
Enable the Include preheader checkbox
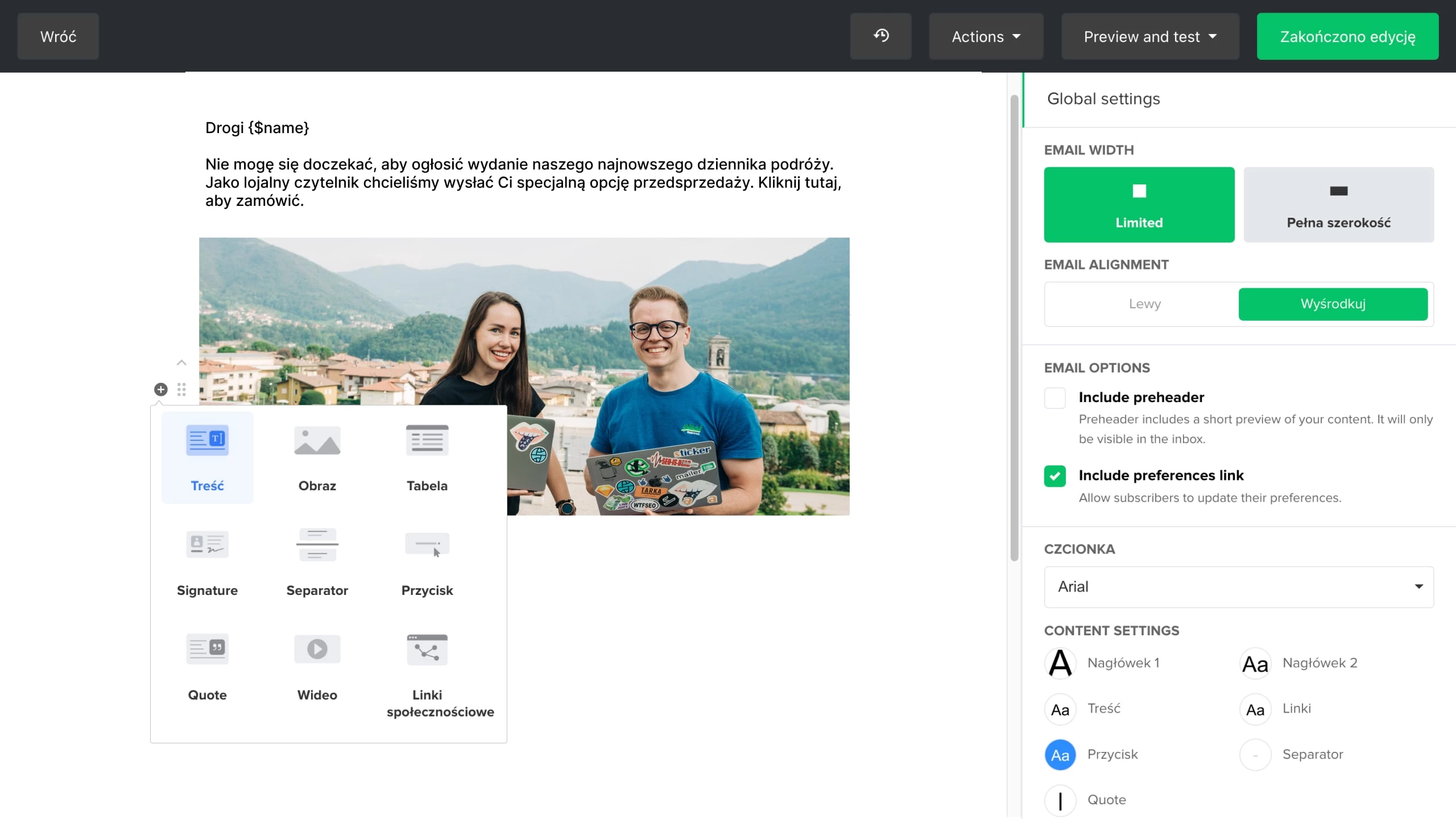click(1054, 398)
